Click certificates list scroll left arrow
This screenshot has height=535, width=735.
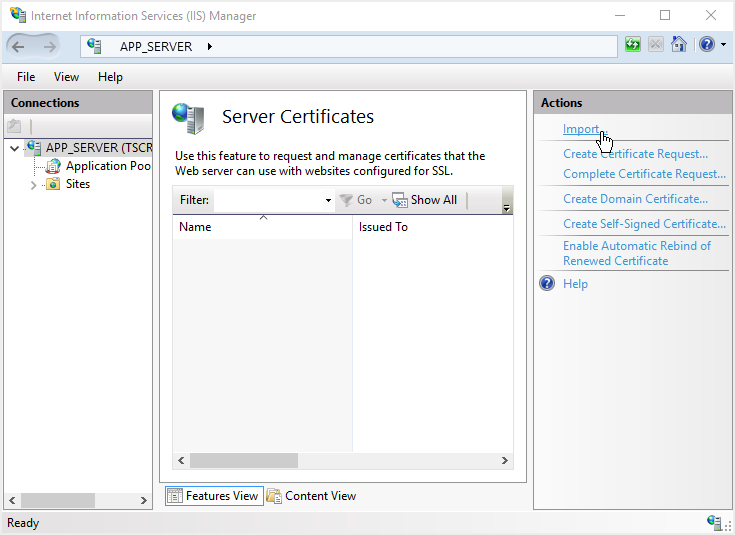[181, 460]
